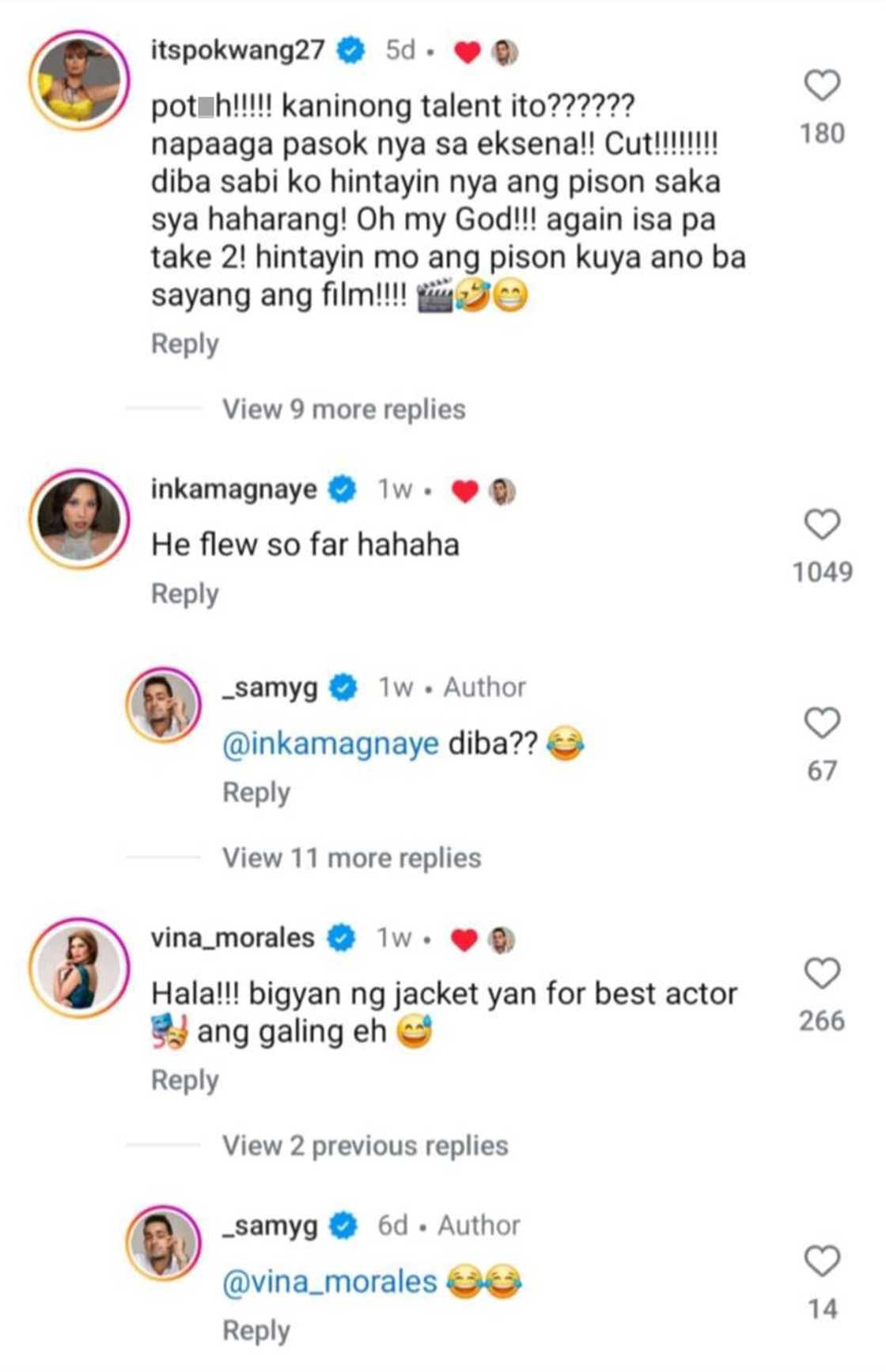Tap verified badge beside vina_morales username
The height and width of the screenshot is (1372, 886).
click(341, 939)
